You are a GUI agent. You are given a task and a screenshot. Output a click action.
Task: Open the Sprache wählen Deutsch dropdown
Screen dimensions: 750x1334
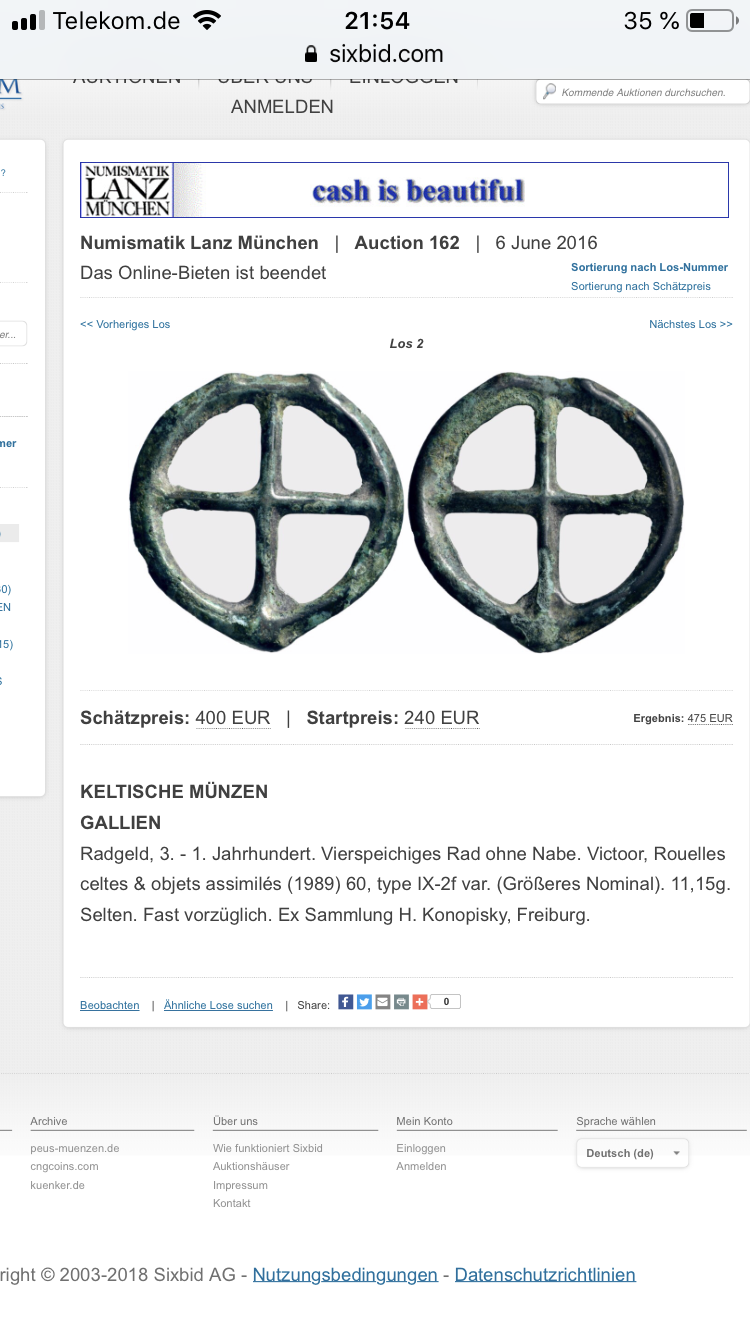click(x=632, y=1153)
